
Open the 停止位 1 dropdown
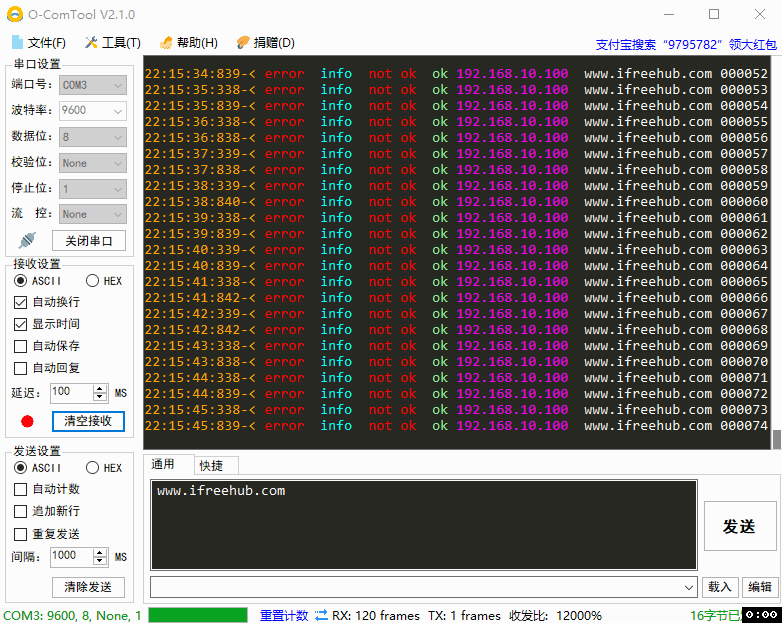click(93, 189)
